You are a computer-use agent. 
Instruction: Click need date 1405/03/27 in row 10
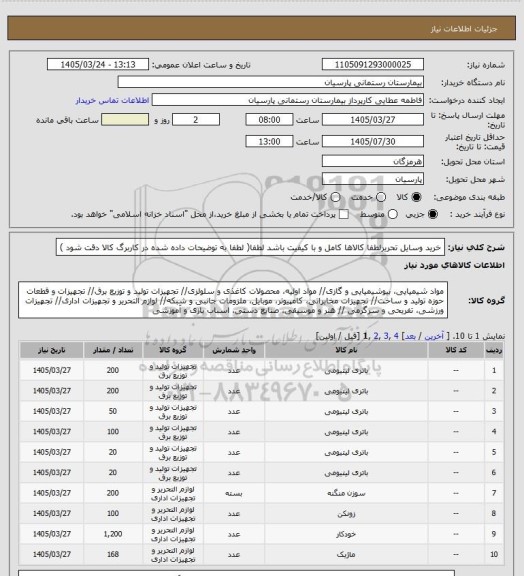51,554
